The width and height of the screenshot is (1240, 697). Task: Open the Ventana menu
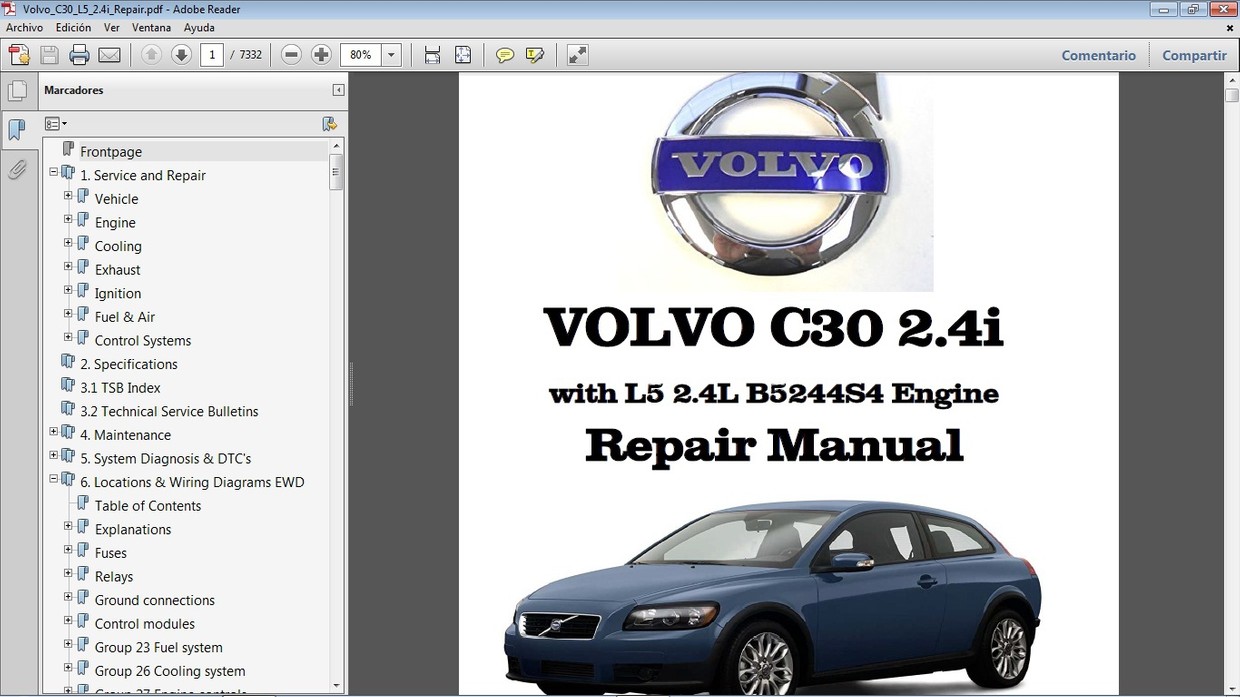pyautogui.click(x=151, y=28)
